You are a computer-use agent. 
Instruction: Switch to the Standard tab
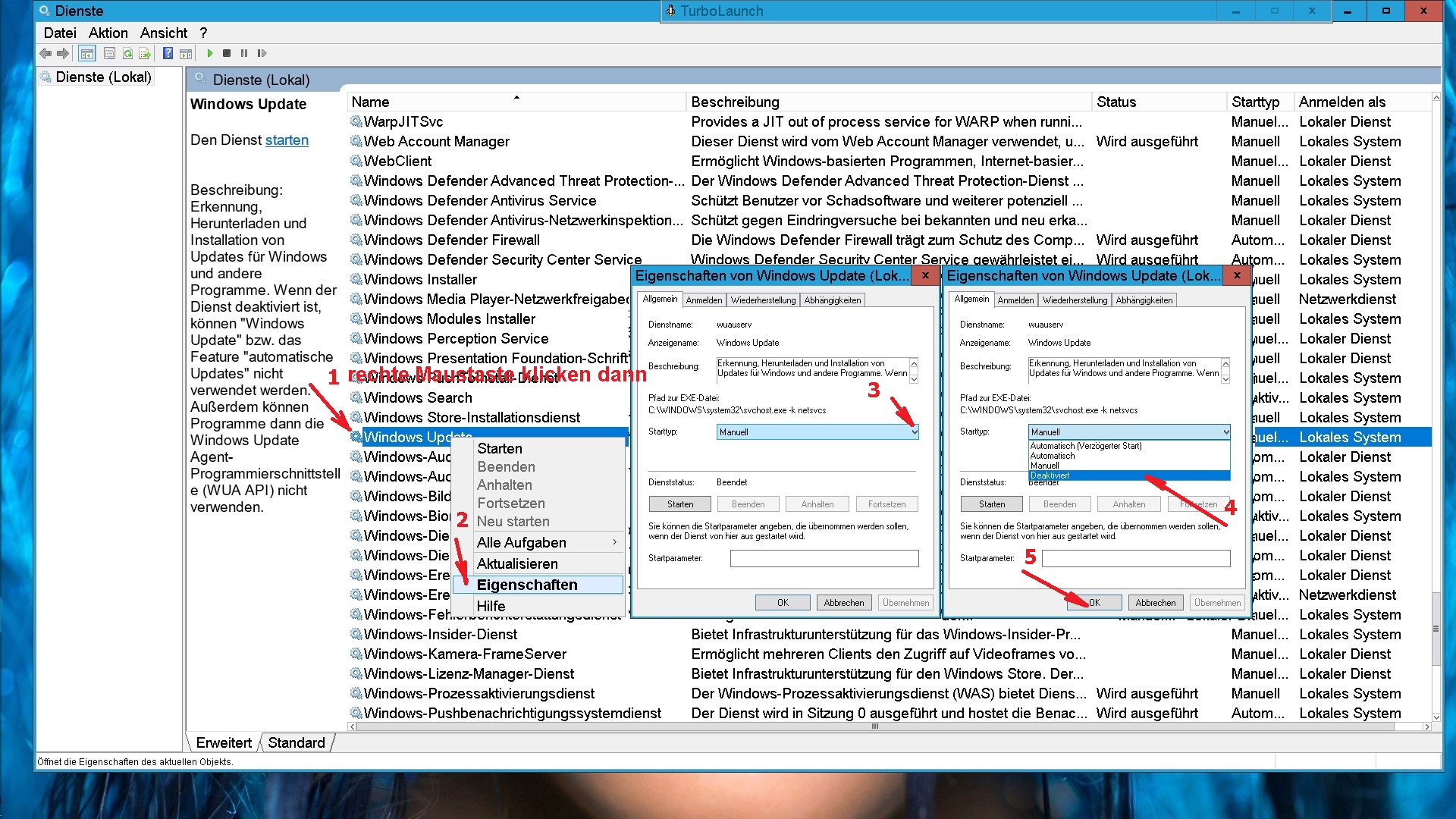(x=296, y=742)
